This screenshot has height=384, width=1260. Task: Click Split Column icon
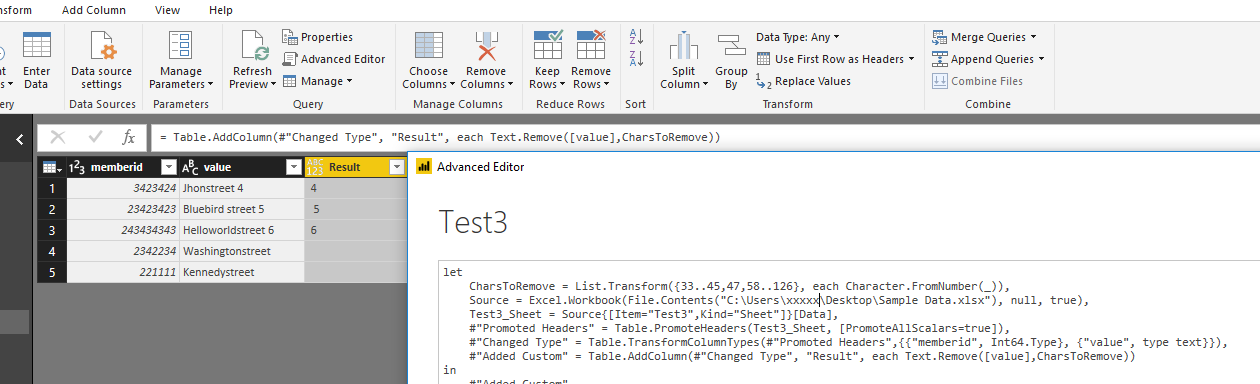(x=684, y=47)
